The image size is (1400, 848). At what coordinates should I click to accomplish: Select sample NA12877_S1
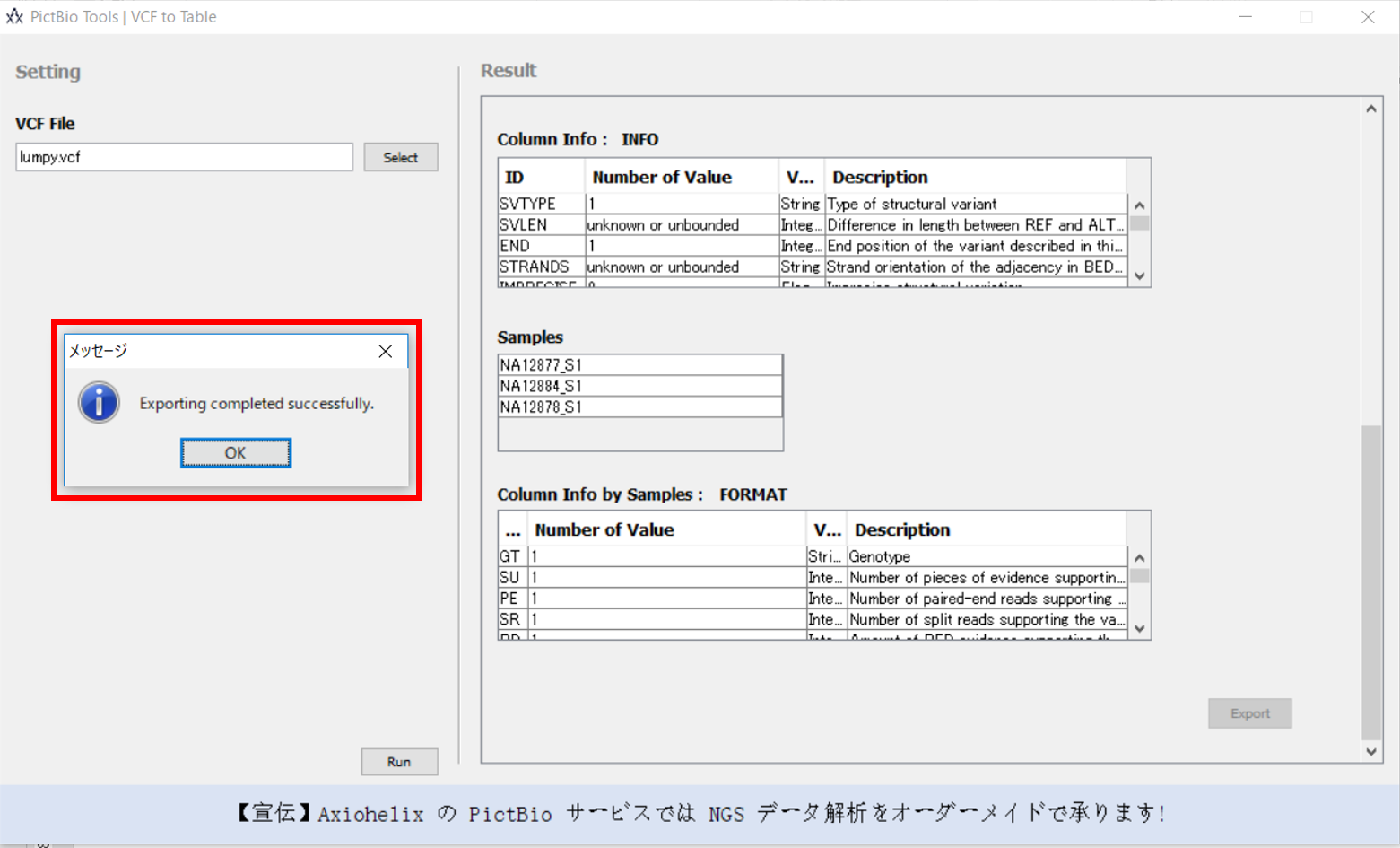pos(639,364)
